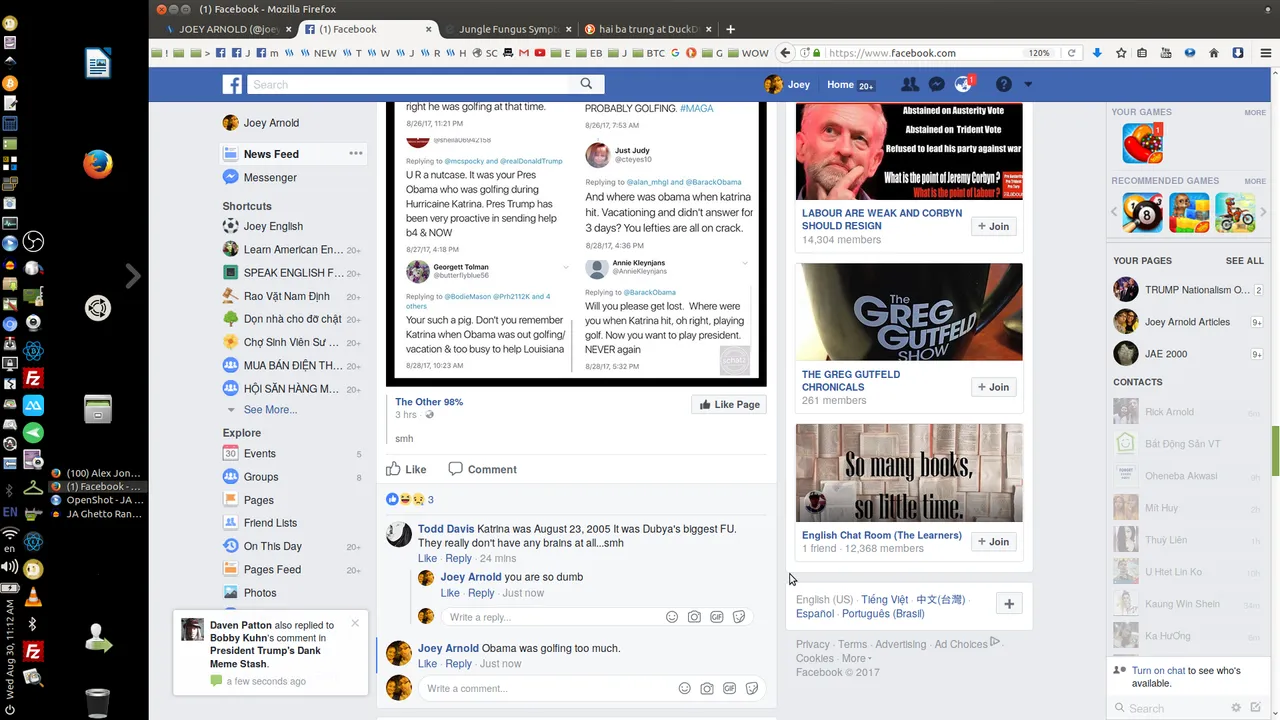Viewport: 1280px width, 720px height.
Task: Open Candy Crush game icon
Action: click(x=1142, y=143)
